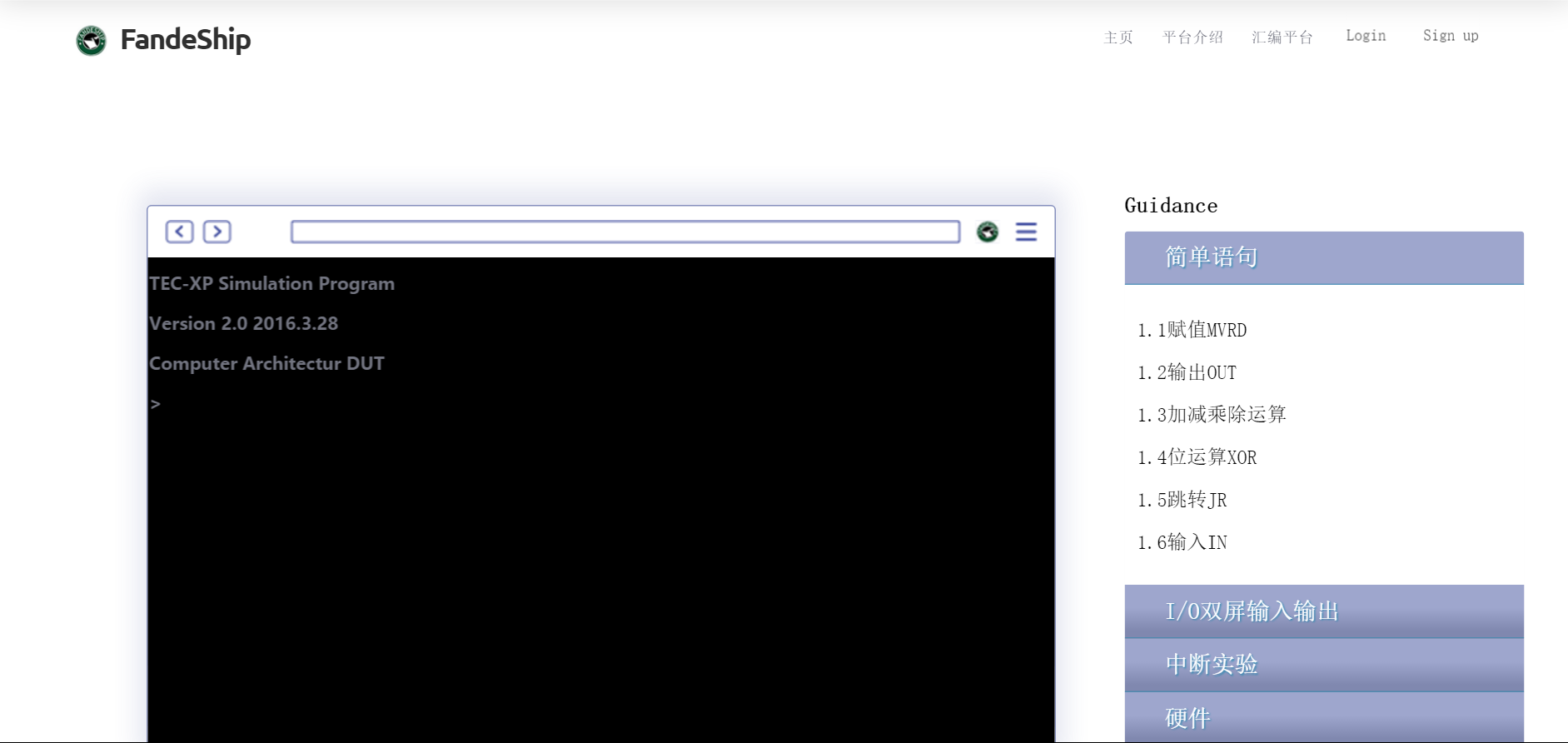Expand the I/O双屏输入输出 section
1568x743 pixels.
point(1323,611)
